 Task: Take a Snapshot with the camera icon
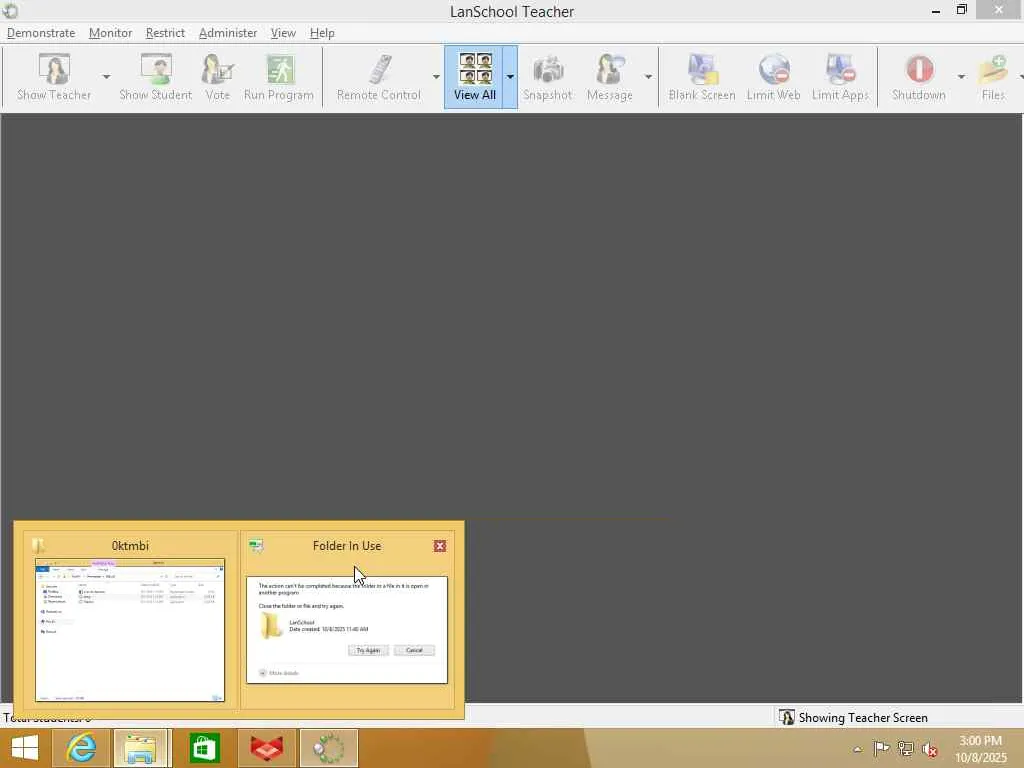point(548,77)
